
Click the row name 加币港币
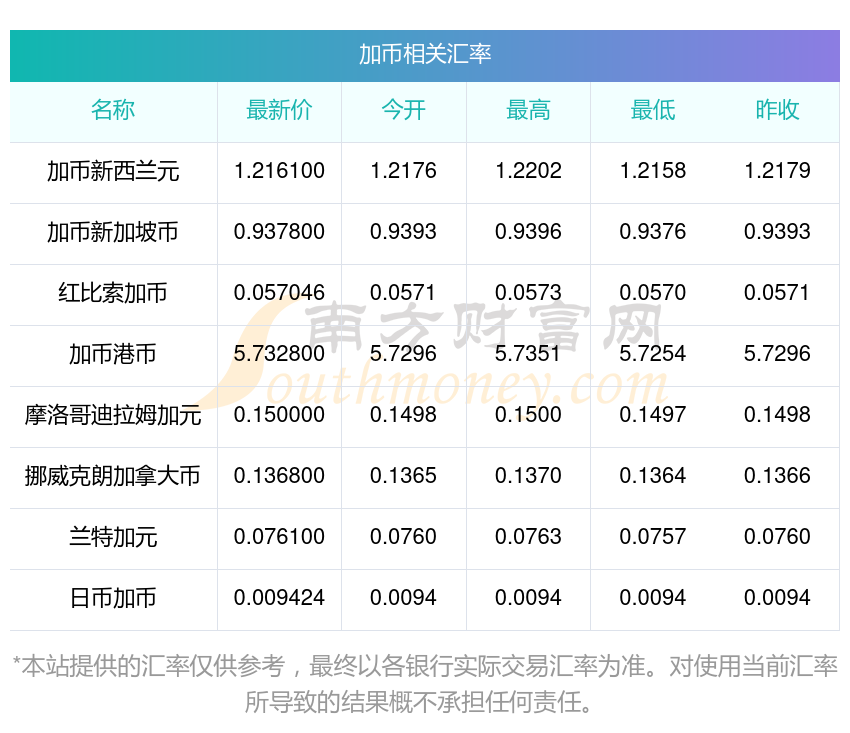tap(113, 354)
